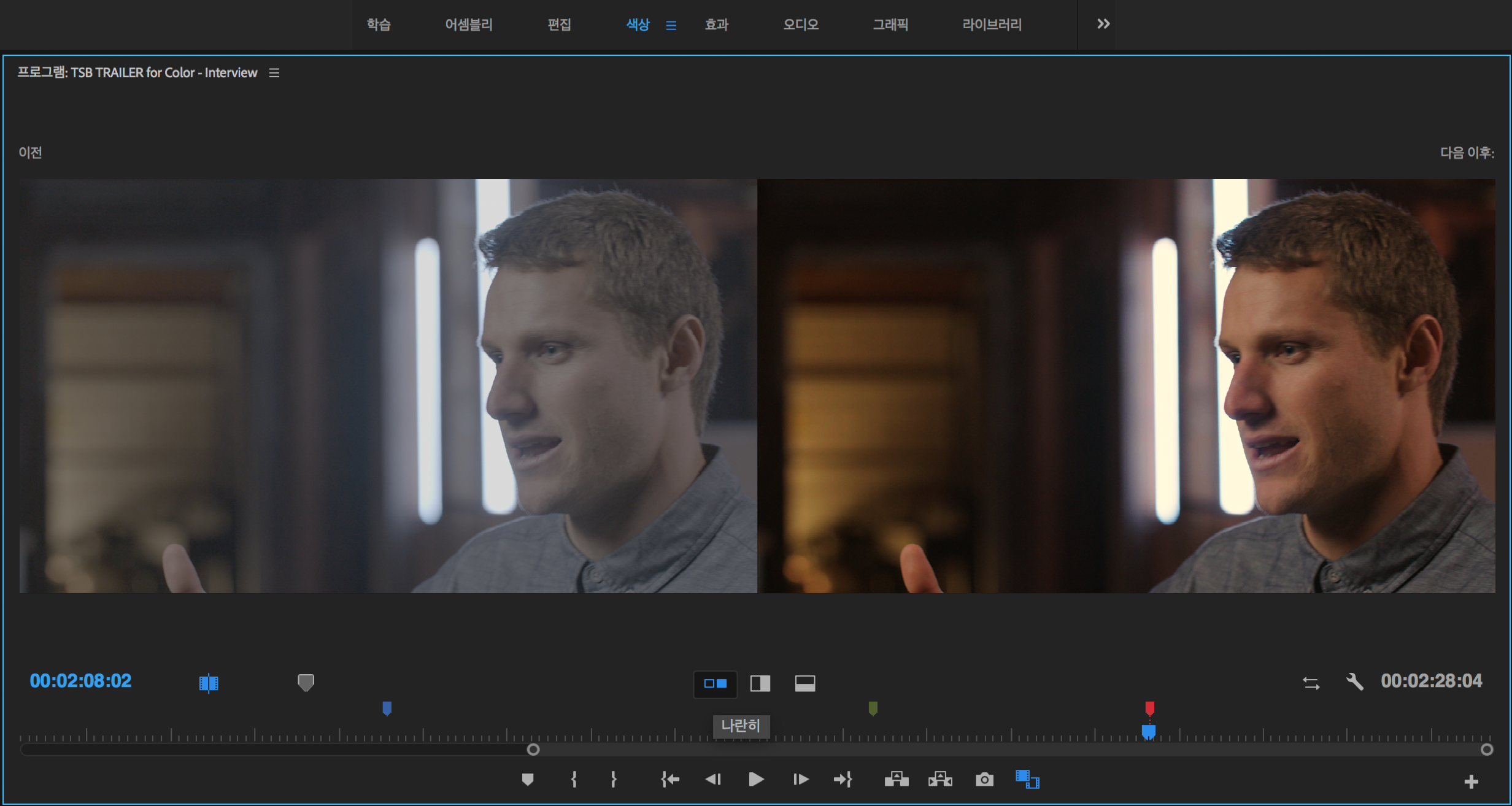Select horizontal split comparison layout
Viewport: 1512px width, 806px height.
point(805,683)
